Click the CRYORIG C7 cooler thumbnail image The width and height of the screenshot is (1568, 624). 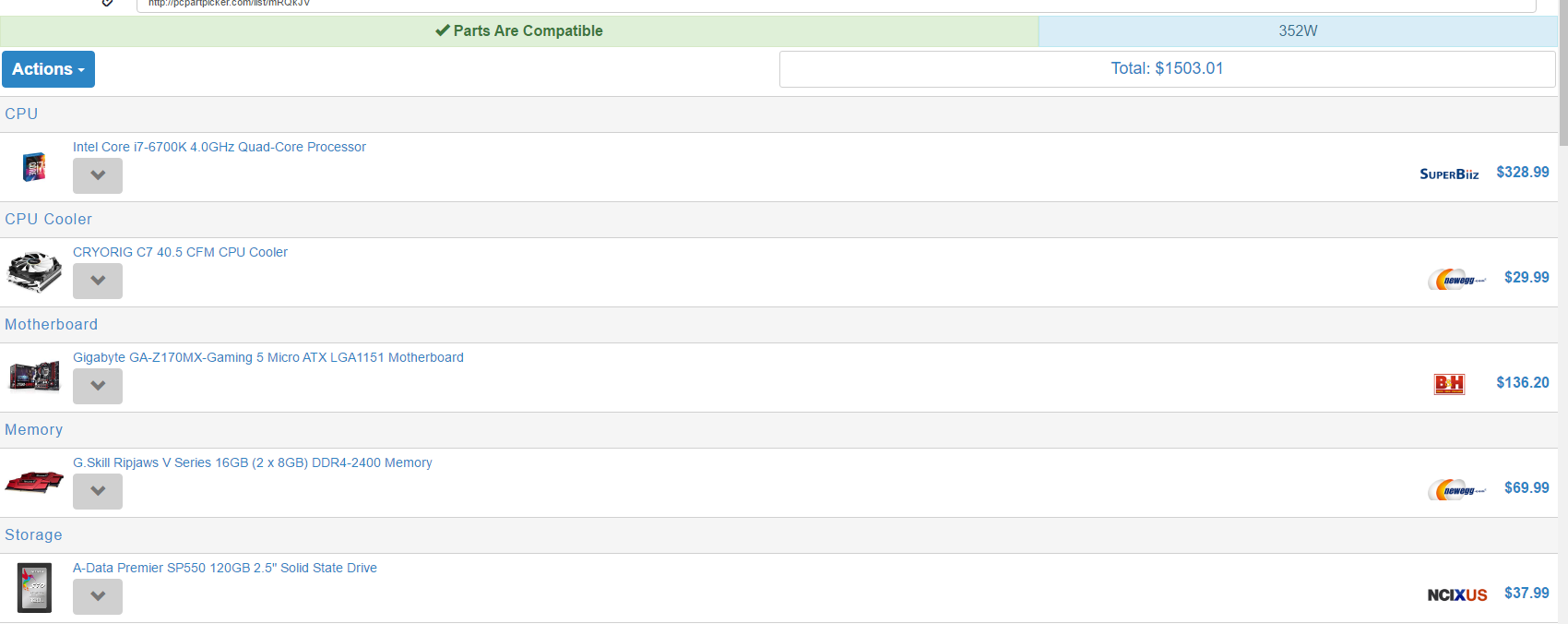(34, 272)
